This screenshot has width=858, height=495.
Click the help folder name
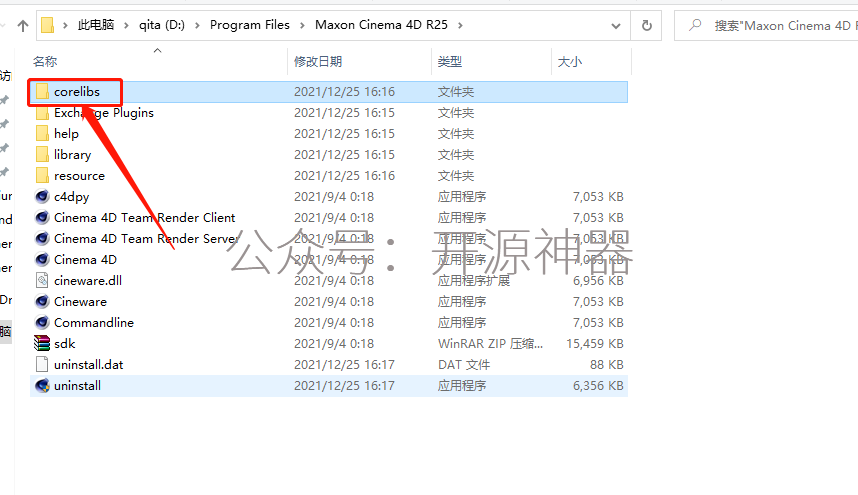point(66,133)
